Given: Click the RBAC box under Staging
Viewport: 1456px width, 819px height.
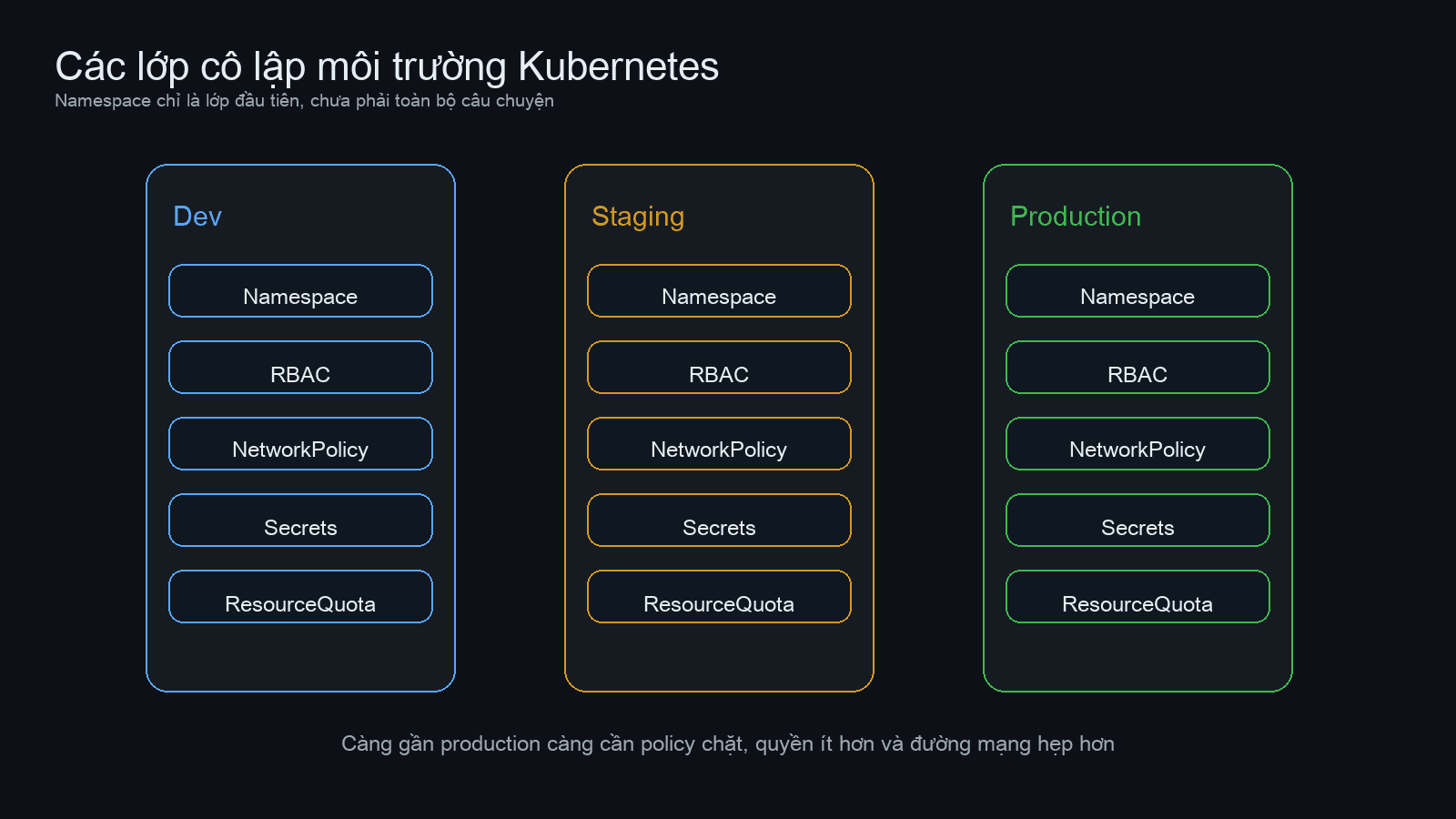Looking at the screenshot, I should click(719, 368).
